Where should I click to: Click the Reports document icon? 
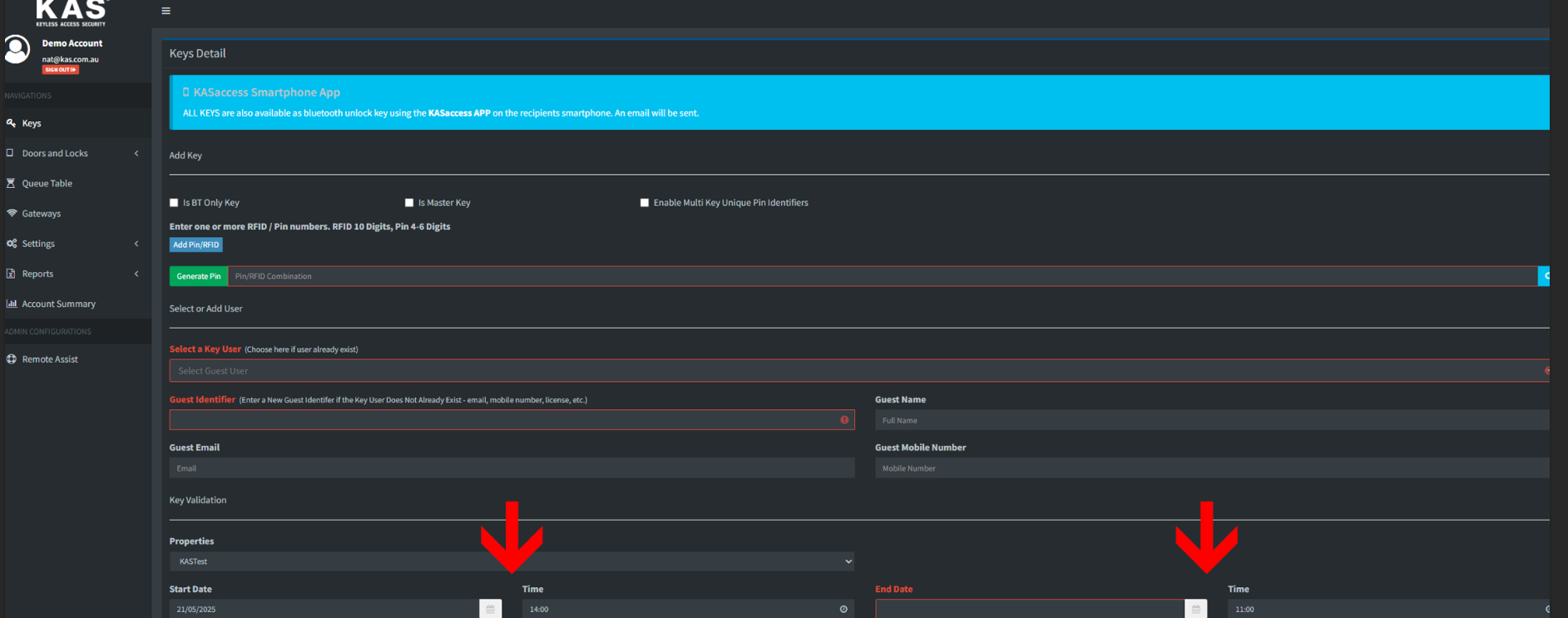11,274
